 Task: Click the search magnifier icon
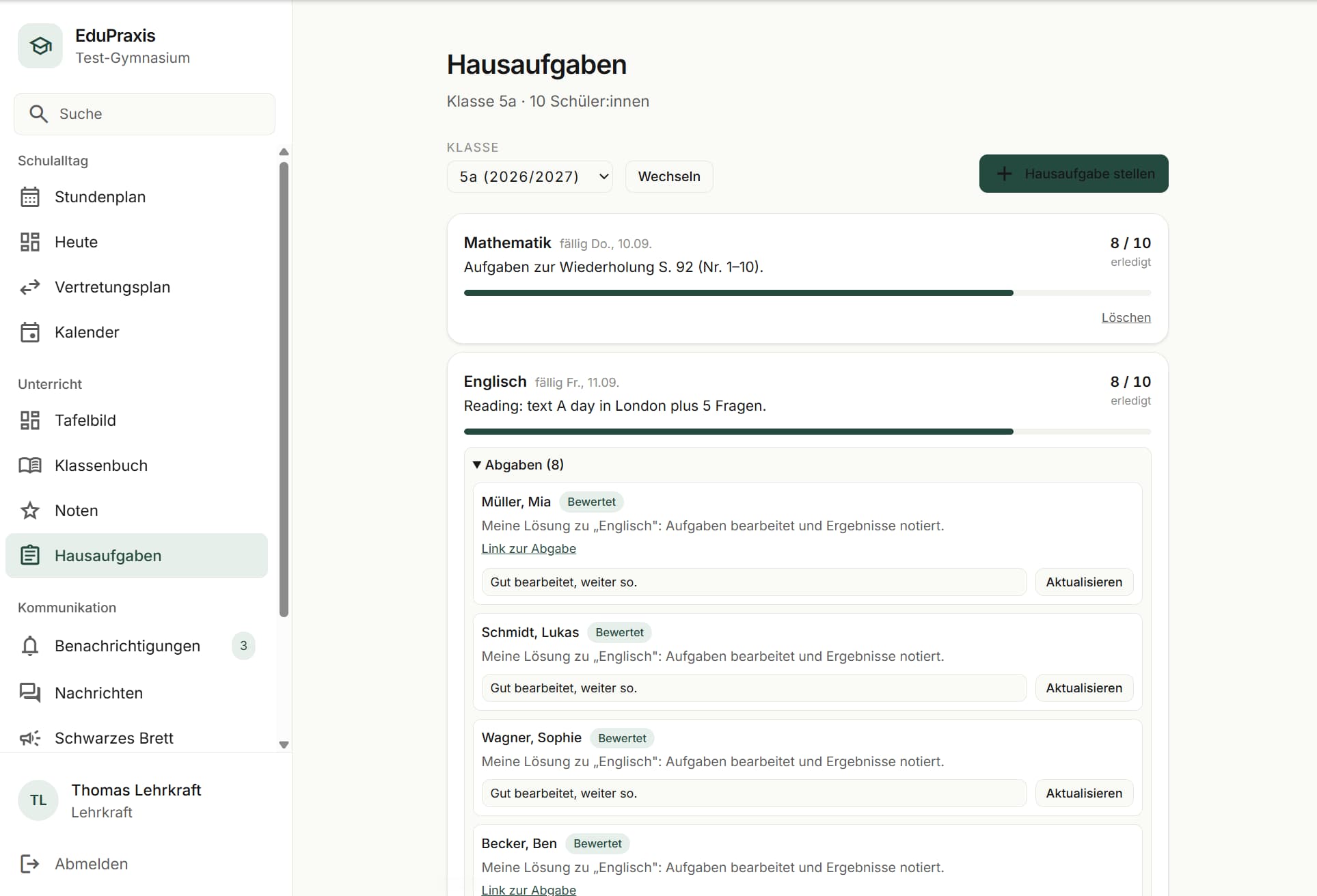pyautogui.click(x=39, y=114)
